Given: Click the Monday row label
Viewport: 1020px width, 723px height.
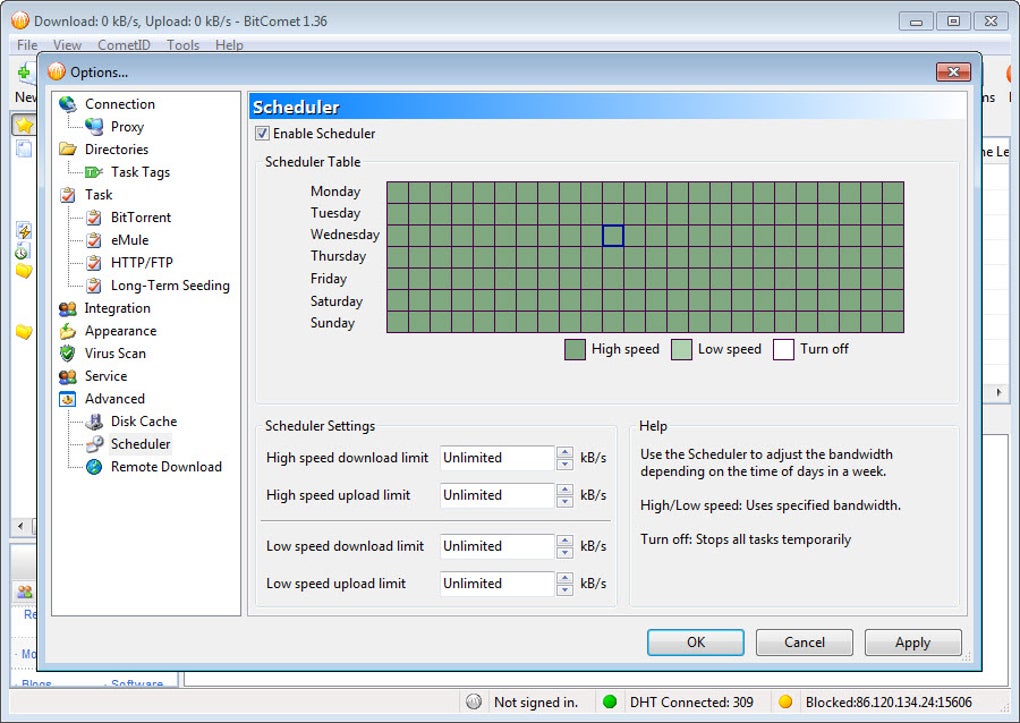Looking at the screenshot, I should [x=336, y=191].
